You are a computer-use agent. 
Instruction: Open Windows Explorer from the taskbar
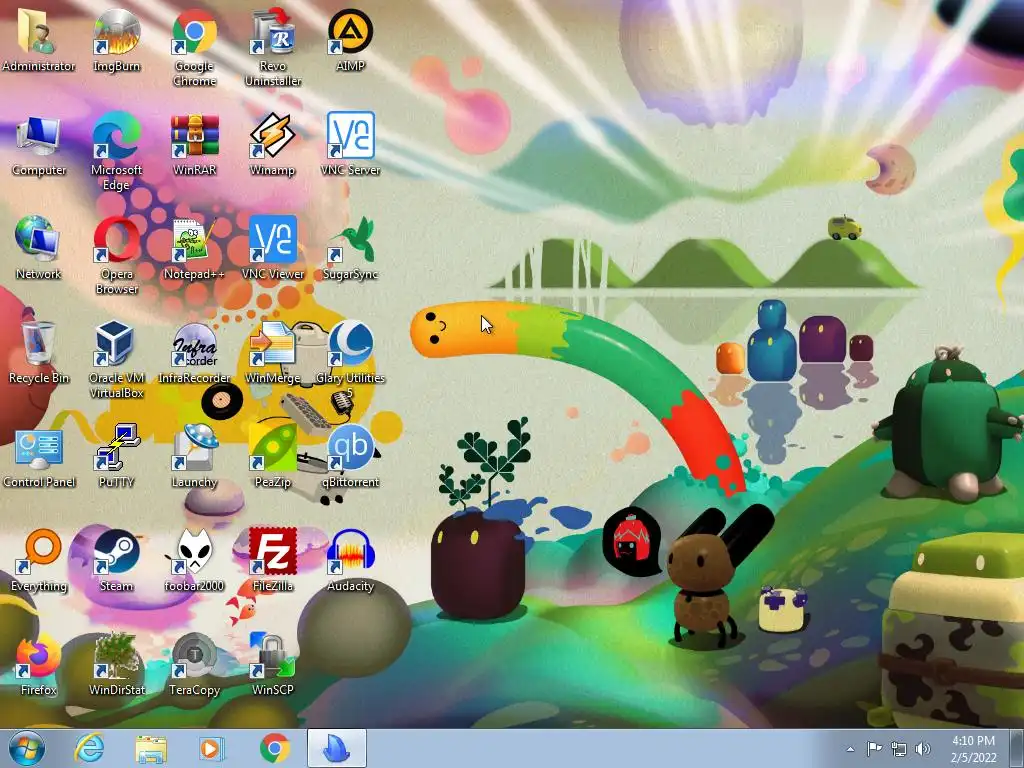coord(151,748)
